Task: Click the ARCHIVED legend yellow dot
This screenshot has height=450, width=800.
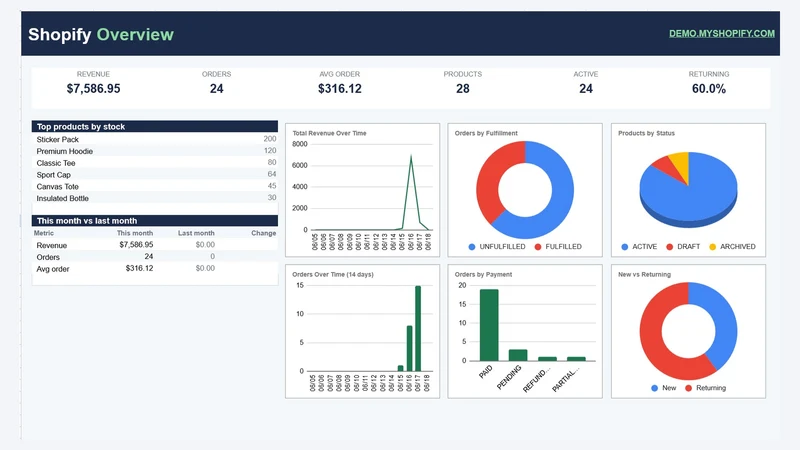Action: pos(713,247)
